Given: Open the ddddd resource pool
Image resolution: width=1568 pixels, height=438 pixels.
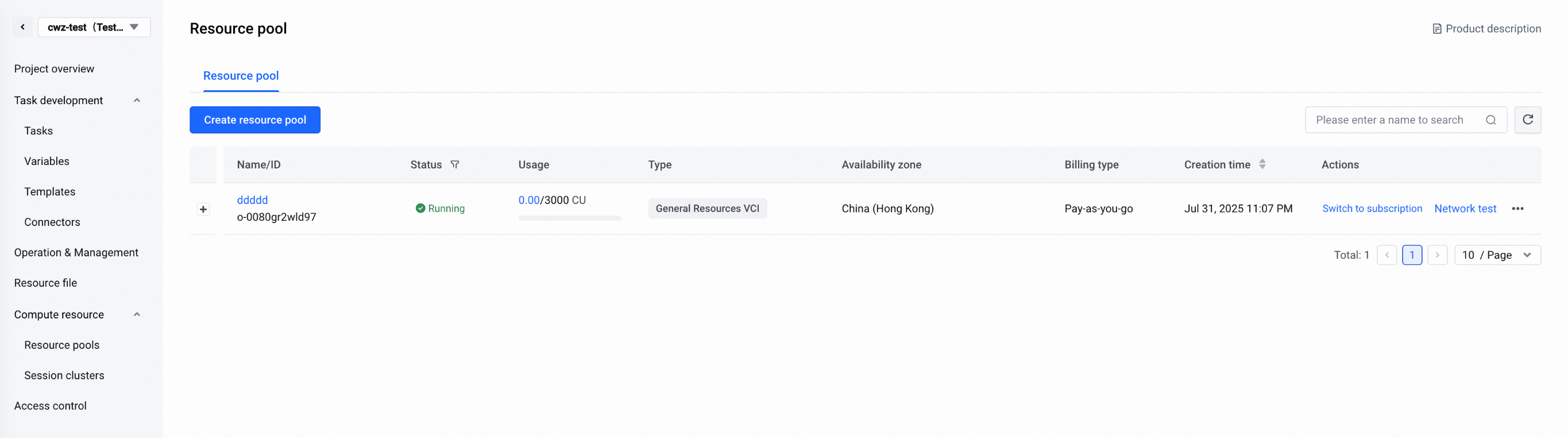Looking at the screenshot, I should [x=253, y=201].
